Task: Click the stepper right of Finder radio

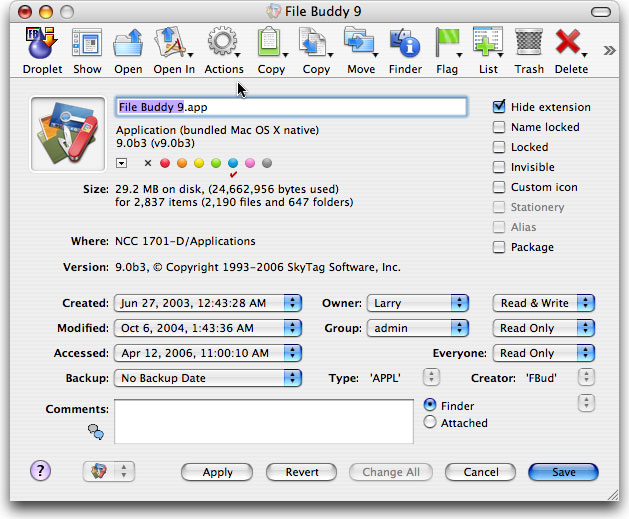Action: coord(586,403)
